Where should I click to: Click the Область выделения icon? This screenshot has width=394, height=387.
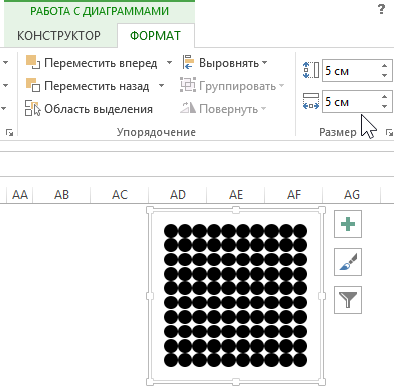click(x=33, y=108)
